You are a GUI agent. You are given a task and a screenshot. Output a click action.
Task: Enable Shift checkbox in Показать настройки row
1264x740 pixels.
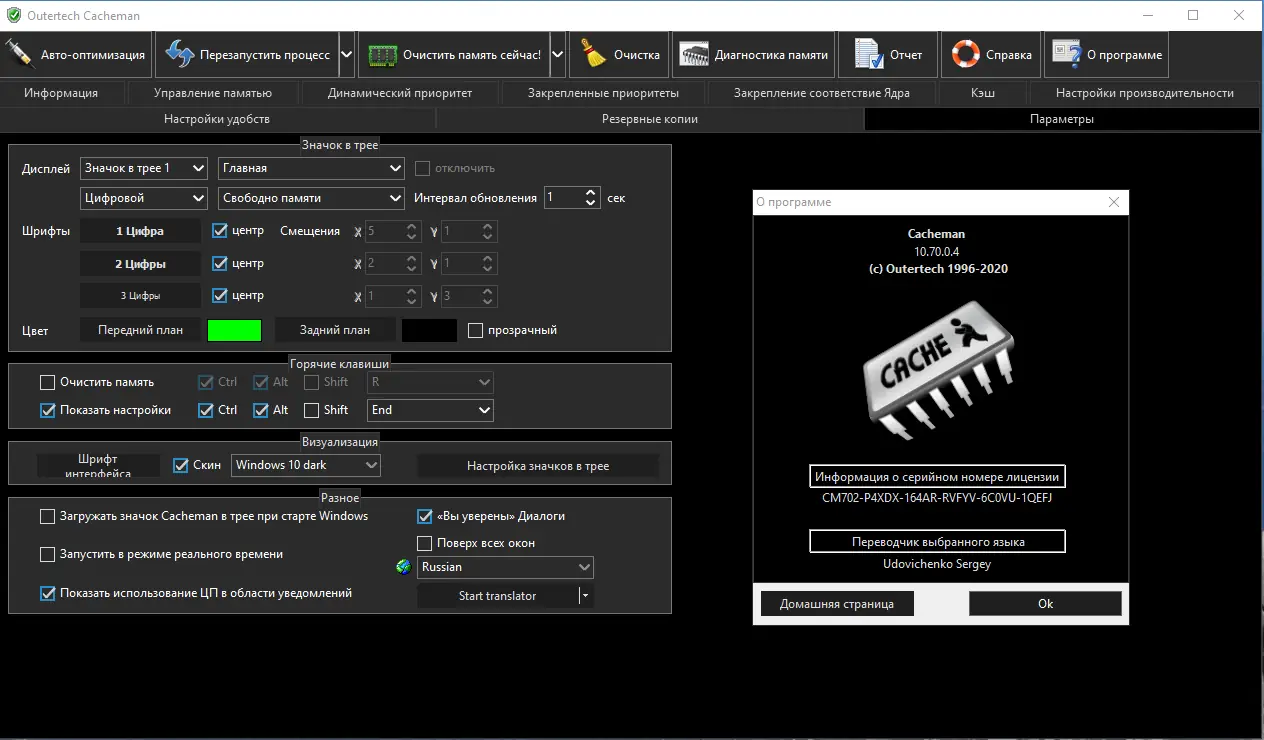311,410
